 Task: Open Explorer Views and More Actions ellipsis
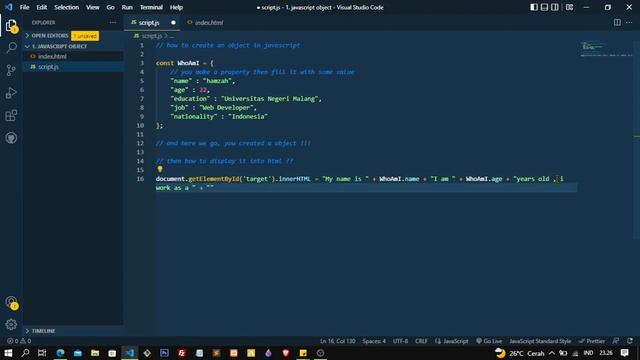(113, 22)
